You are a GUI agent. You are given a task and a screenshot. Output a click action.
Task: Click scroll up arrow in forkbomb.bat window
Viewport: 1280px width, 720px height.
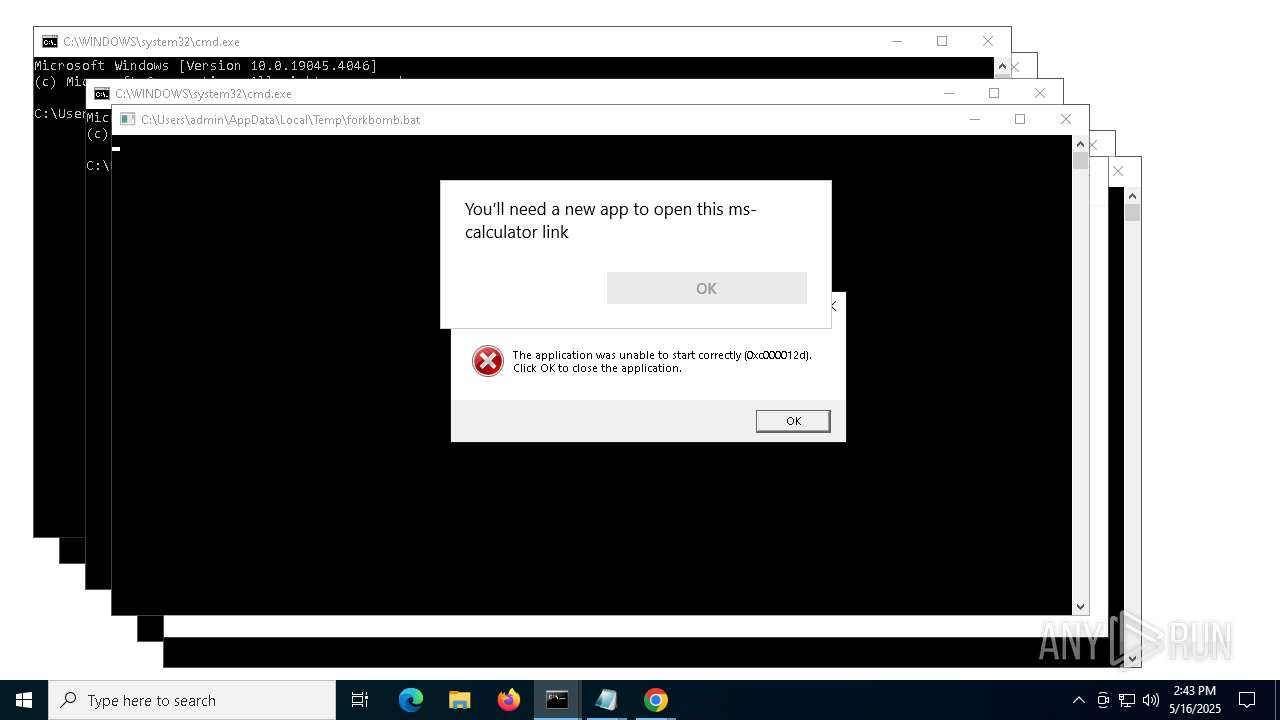click(1080, 144)
